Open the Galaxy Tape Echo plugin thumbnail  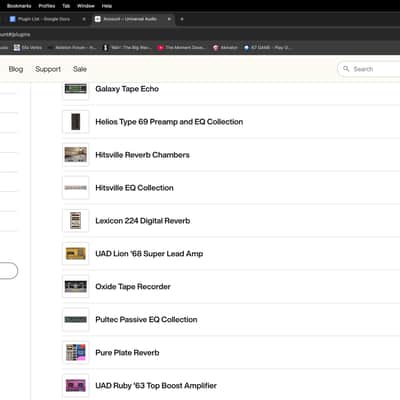tap(76, 89)
